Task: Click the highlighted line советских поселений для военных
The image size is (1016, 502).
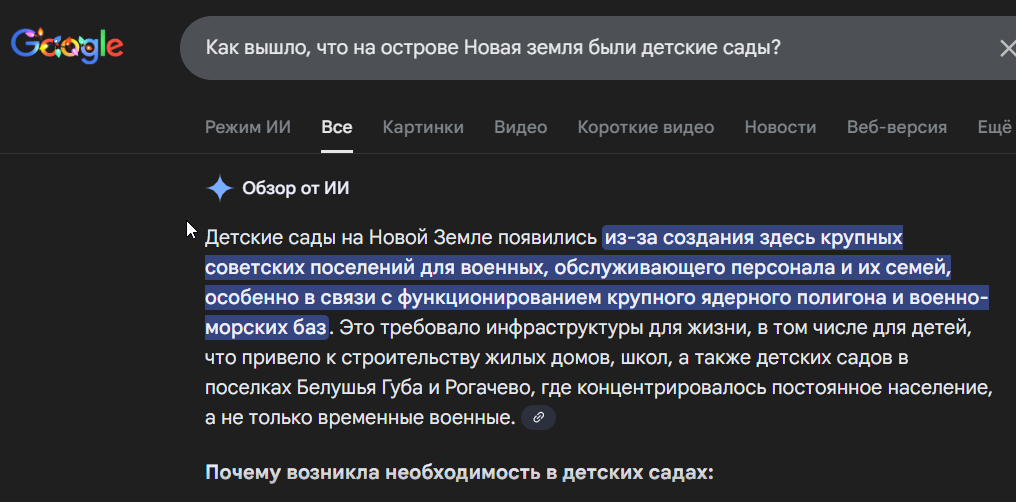Action: coord(376,268)
